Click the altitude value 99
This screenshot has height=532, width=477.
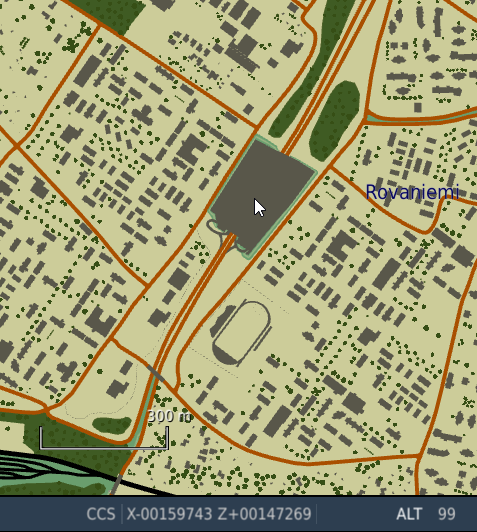pyautogui.click(x=446, y=514)
